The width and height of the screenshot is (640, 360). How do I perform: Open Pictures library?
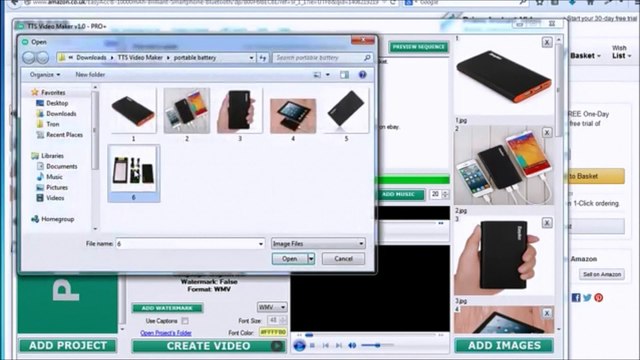(57, 188)
